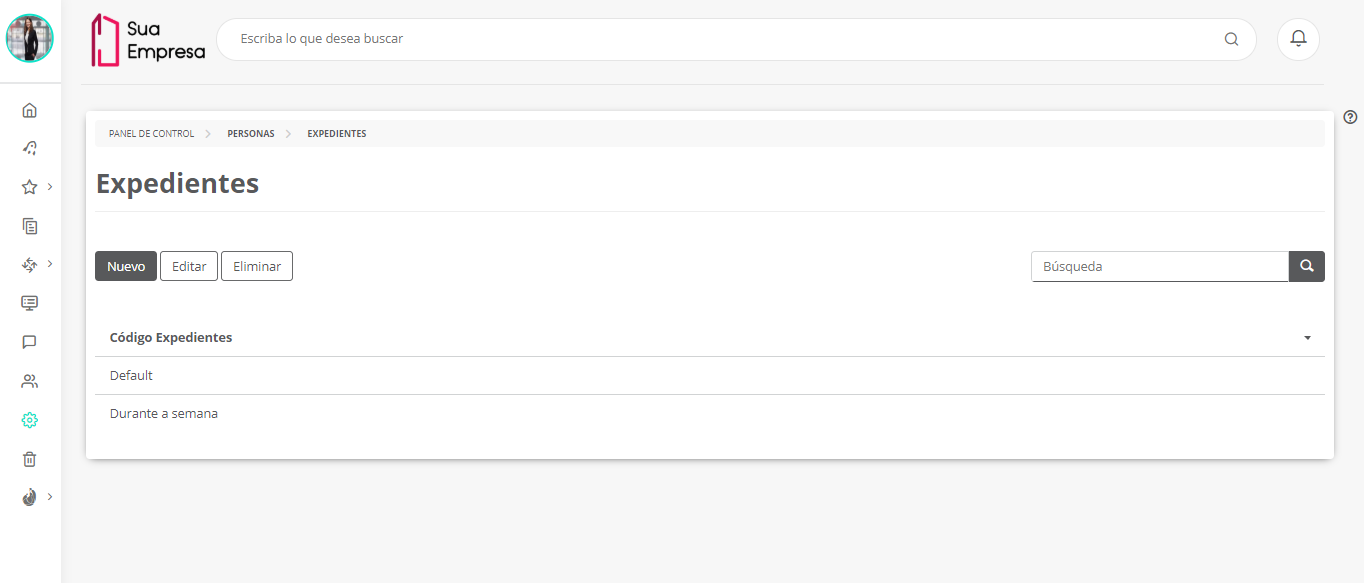This screenshot has width=1364, height=583.
Task: Select the Durante a semana row
Action: [164, 414]
